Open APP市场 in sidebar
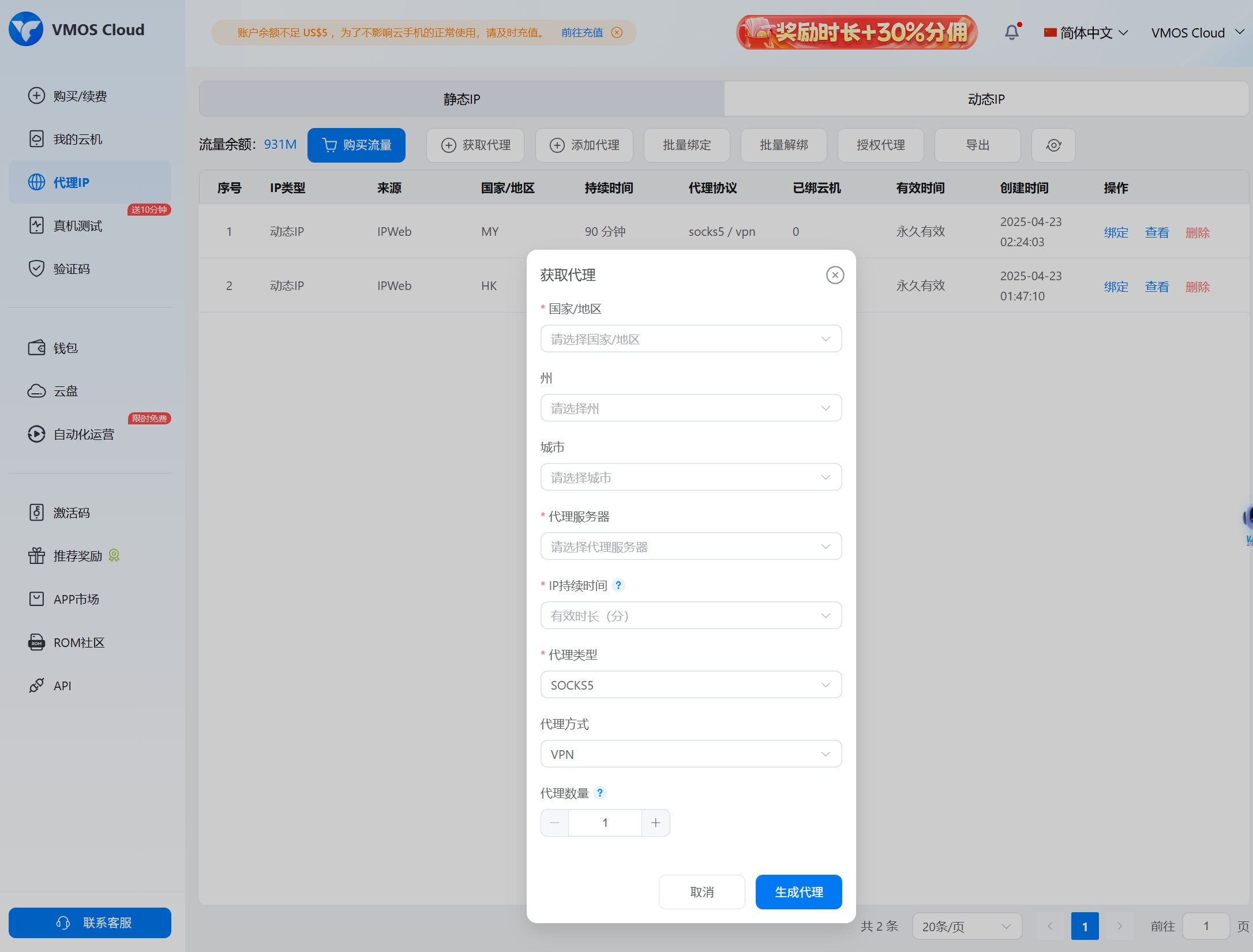Image resolution: width=1253 pixels, height=952 pixels. 90,599
